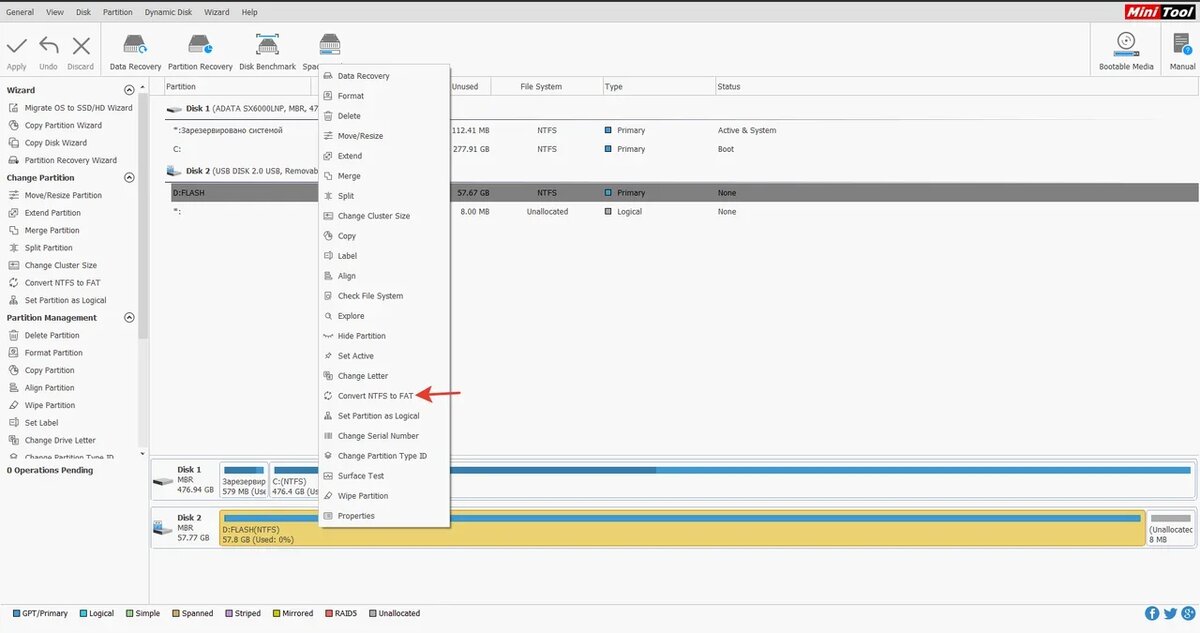Choose Change Drive Letter in sidebar
This screenshot has height=633, width=1200.
52,440
